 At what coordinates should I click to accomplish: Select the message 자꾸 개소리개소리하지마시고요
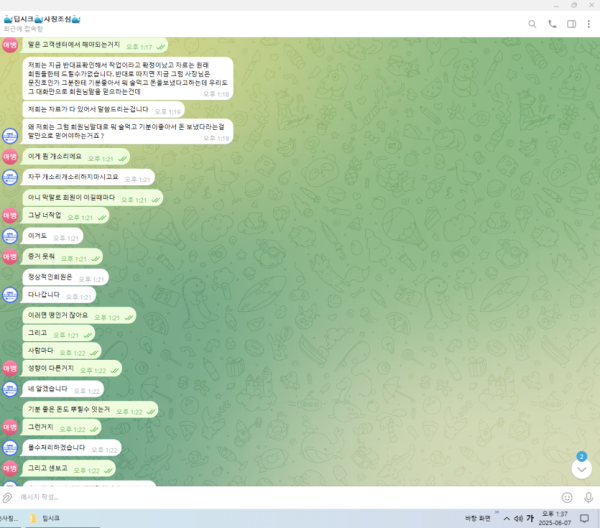[x=88, y=177]
